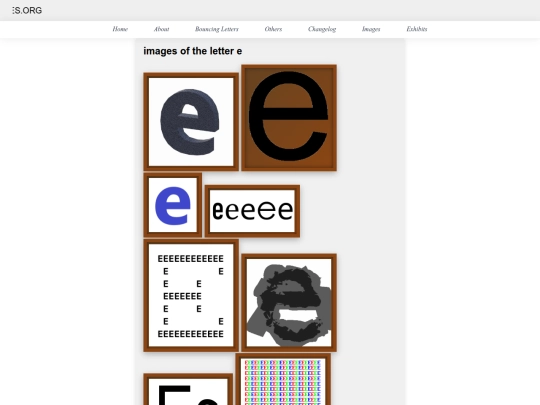Go to the Exhibits page
The width and height of the screenshot is (540, 405).
coord(417,29)
